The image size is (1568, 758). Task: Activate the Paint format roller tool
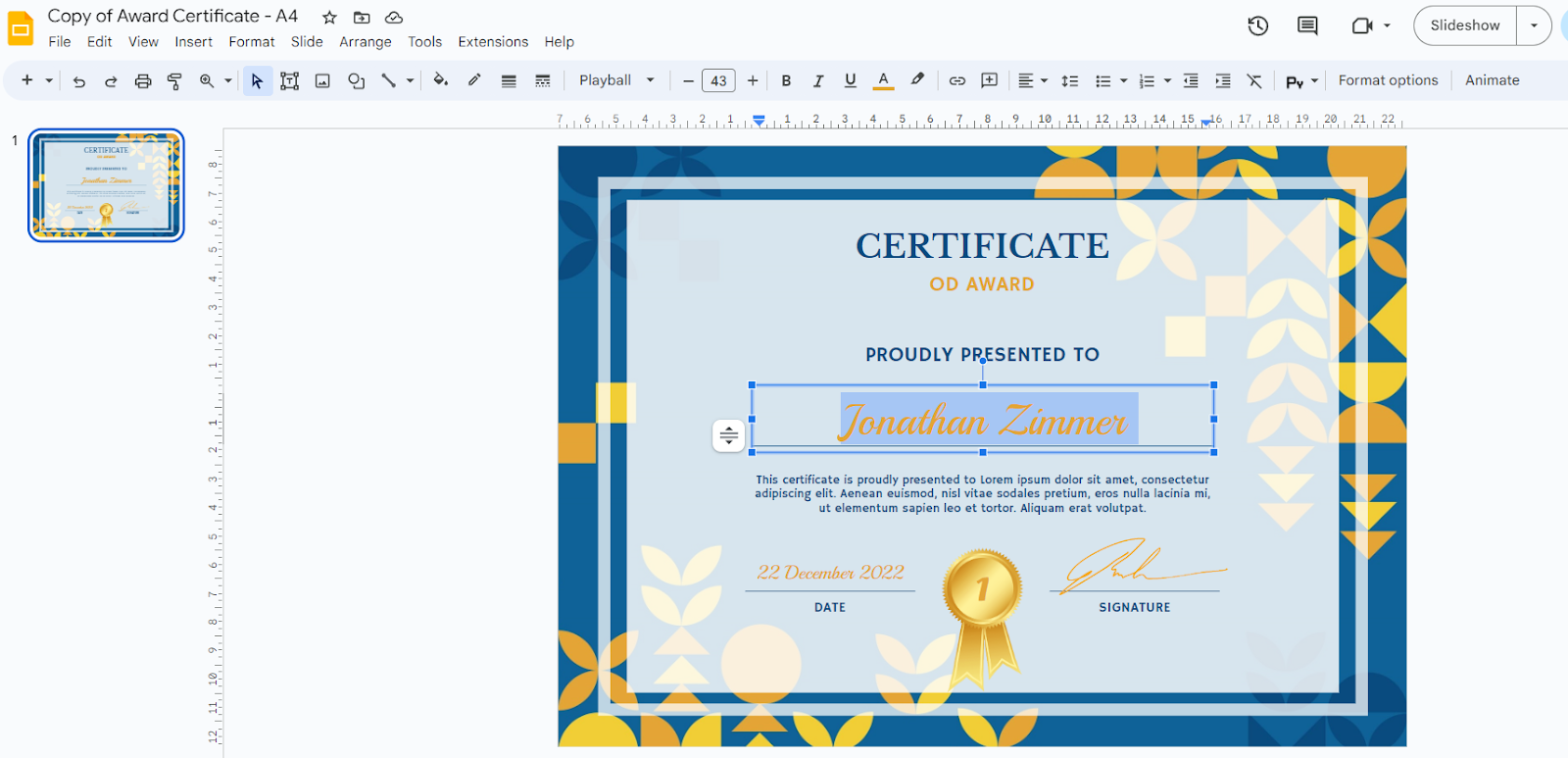tap(174, 81)
